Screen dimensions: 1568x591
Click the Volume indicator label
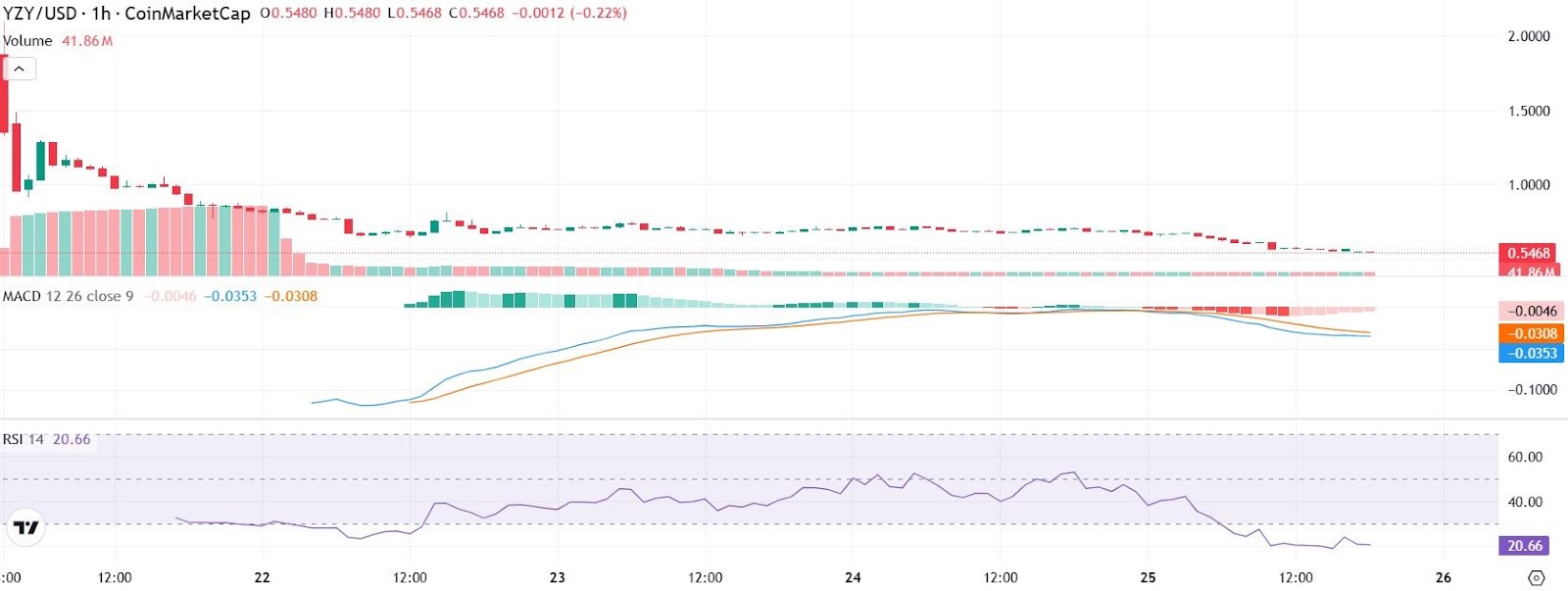pos(27,41)
